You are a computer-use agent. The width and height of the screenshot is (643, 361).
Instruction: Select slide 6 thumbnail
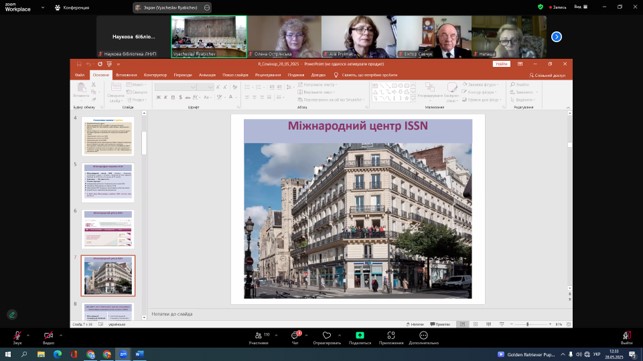108,229
